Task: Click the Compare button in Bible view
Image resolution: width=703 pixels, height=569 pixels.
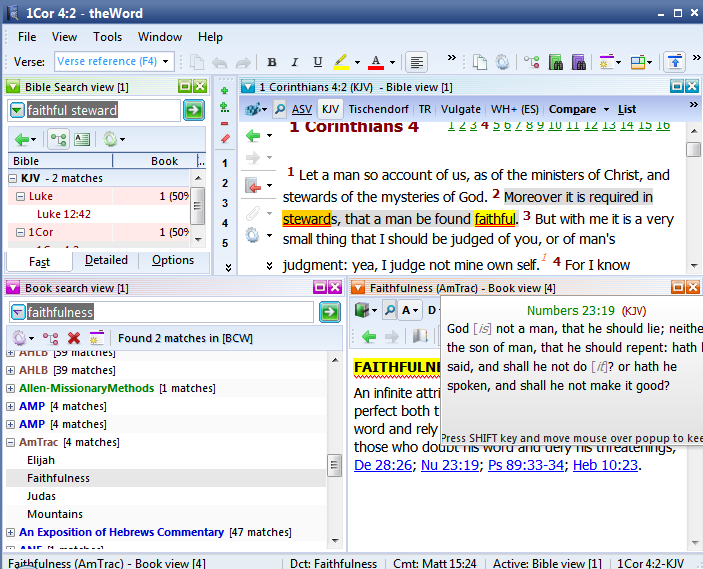Action: pyautogui.click(x=573, y=109)
